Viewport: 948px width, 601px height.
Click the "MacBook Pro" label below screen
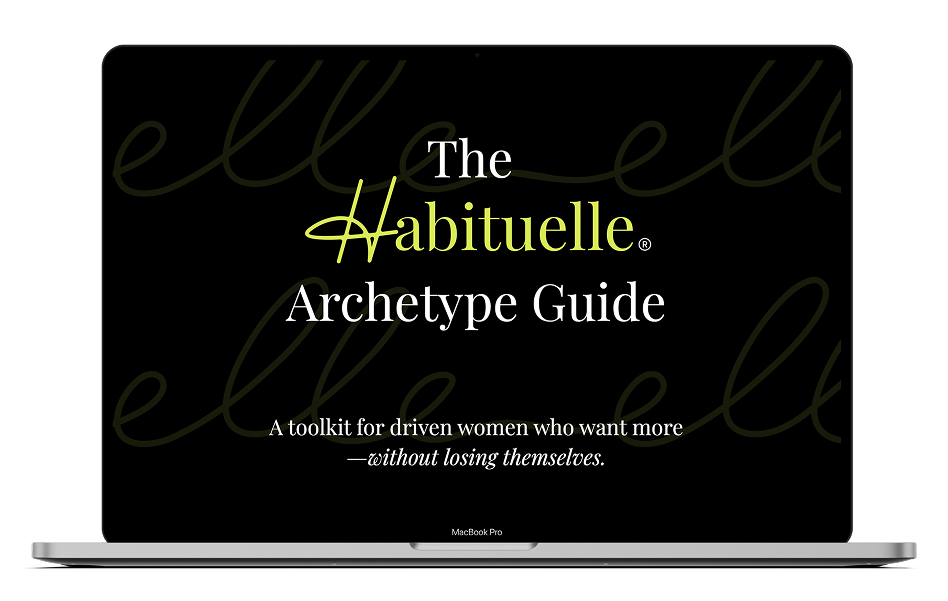tap(476, 532)
